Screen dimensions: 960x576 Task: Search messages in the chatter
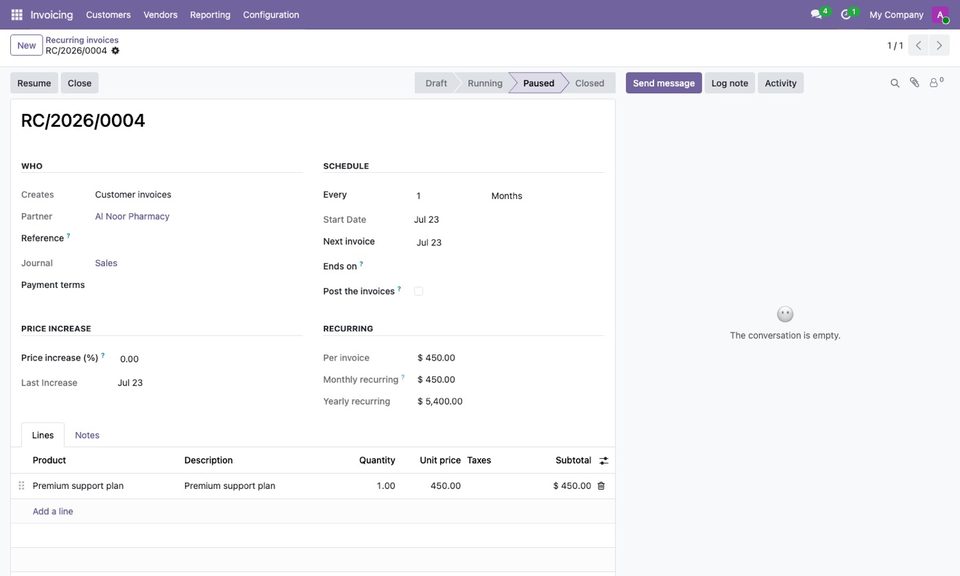click(x=894, y=83)
